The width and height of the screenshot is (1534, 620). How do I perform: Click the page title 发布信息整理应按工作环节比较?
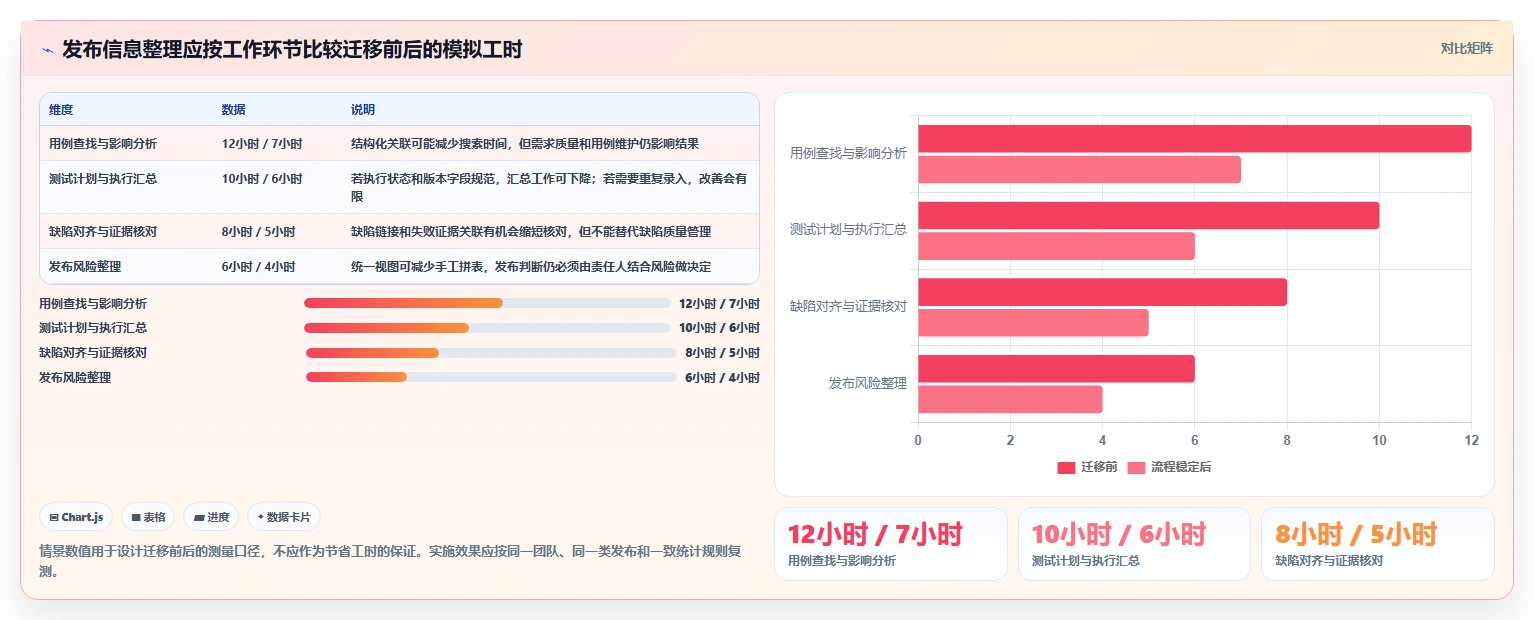coord(292,50)
